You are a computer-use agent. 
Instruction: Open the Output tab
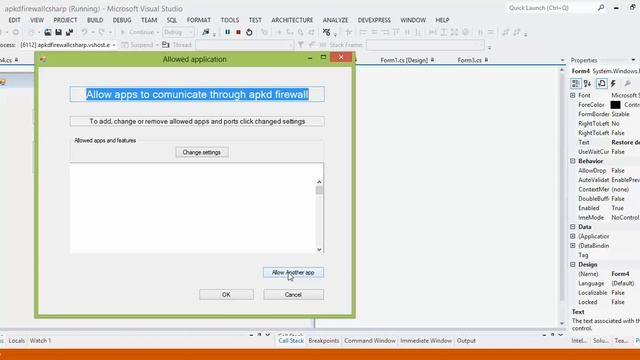click(x=466, y=340)
